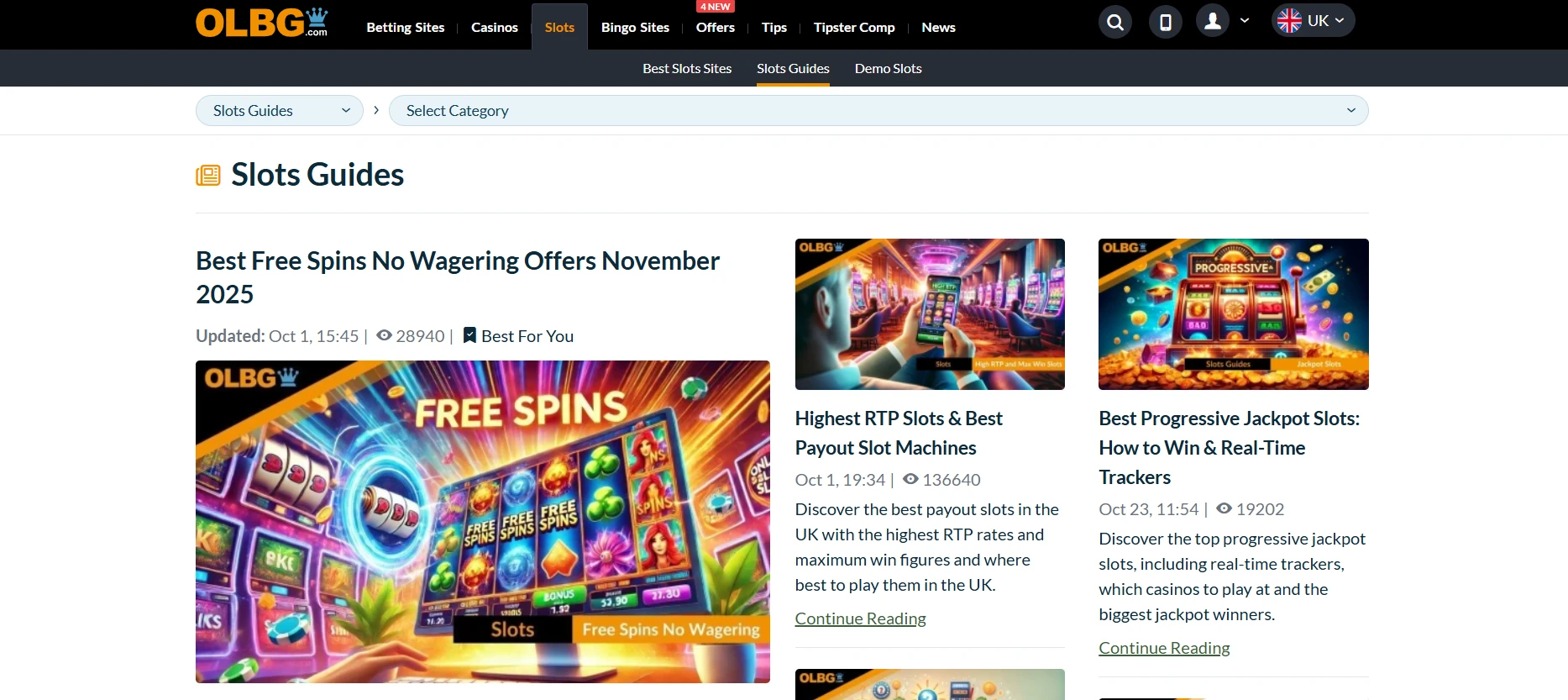Click the newspaper icon beside Slots Guides heading
Image resolution: width=1568 pixels, height=700 pixels.
(208, 175)
